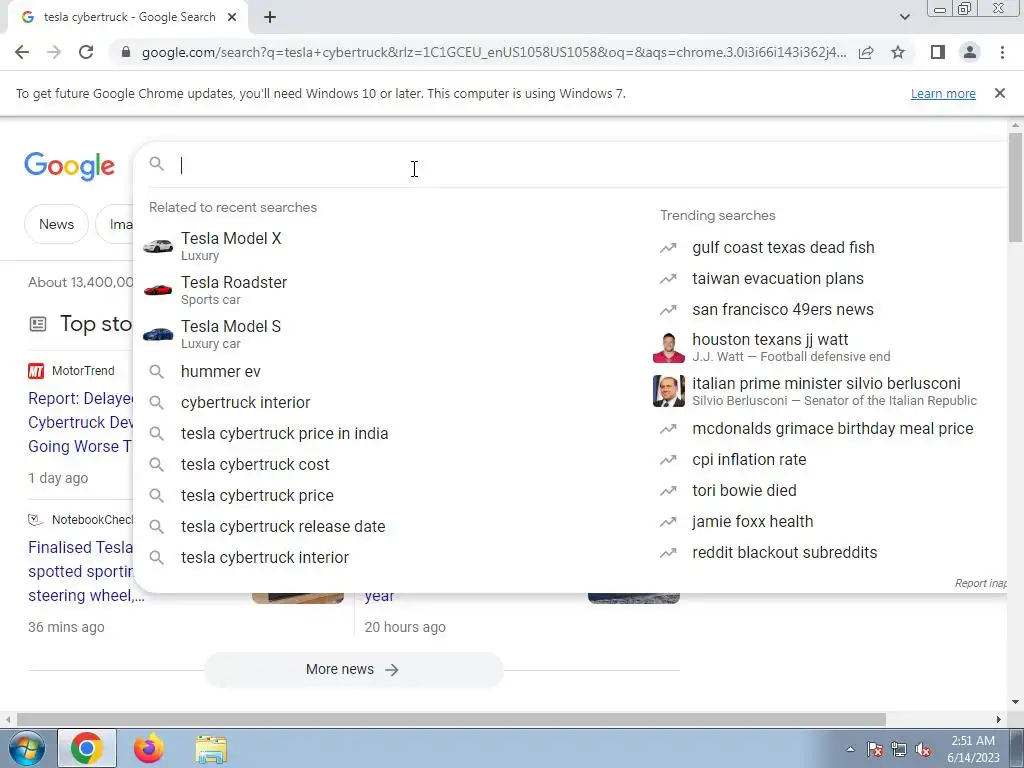Viewport: 1024px width, 768px height.
Task: Select tesla cybertruck release date suggestion
Action: tap(385, 526)
